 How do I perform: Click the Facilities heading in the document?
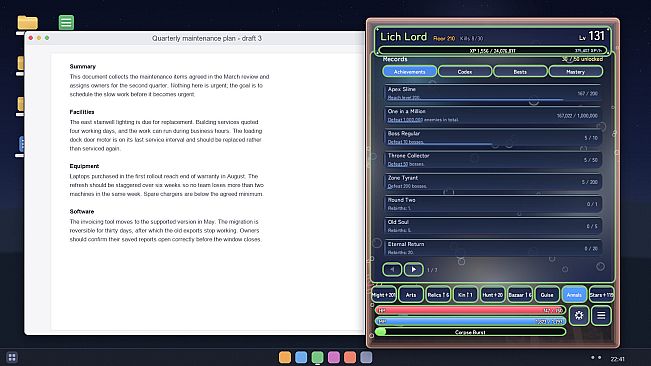pyautogui.click(x=82, y=112)
